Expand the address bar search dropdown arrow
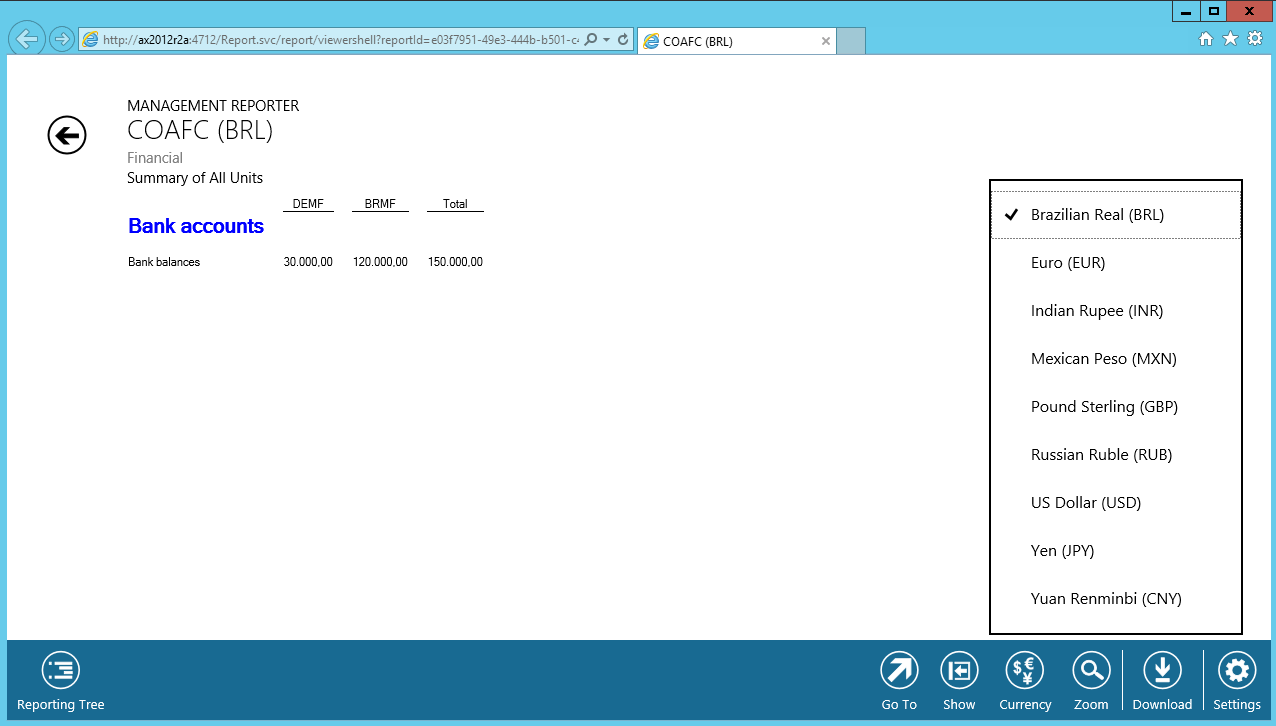1276x726 pixels. click(607, 40)
